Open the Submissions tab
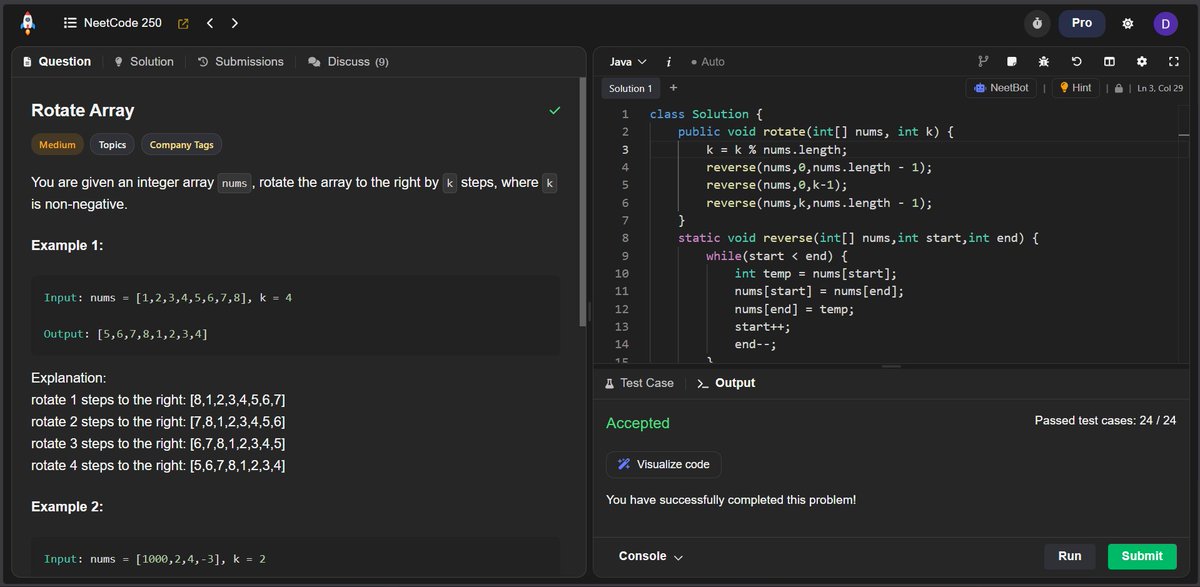This screenshot has height=587, width=1200. pyautogui.click(x=241, y=62)
